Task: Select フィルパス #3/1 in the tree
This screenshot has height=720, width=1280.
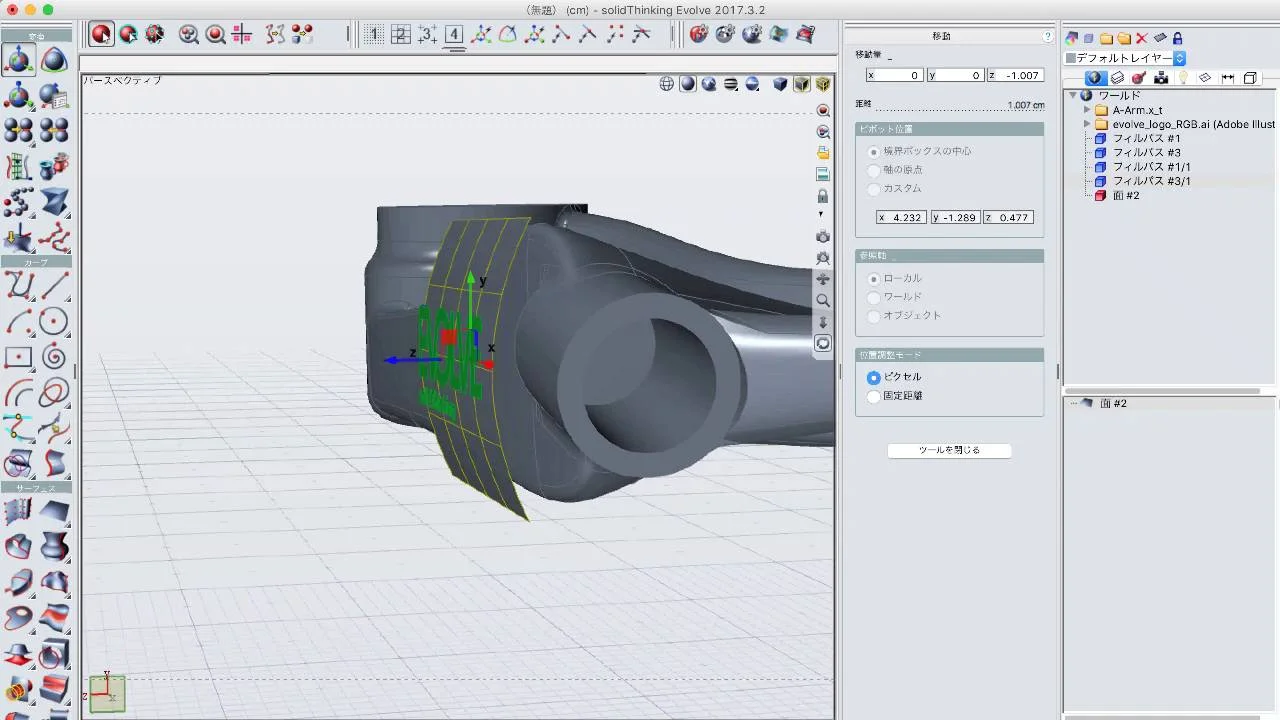Action: [x=1152, y=181]
